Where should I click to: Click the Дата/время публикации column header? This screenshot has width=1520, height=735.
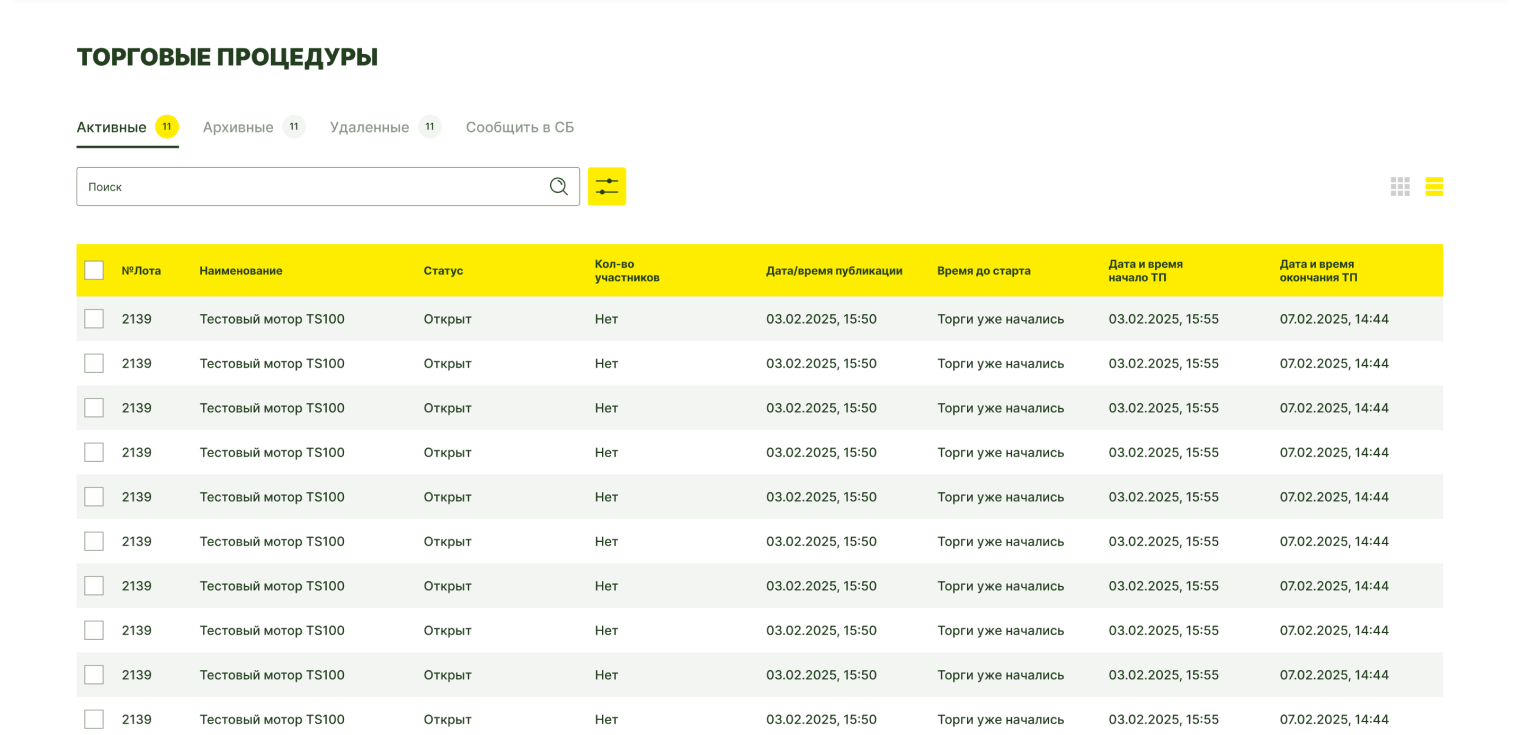tap(834, 270)
